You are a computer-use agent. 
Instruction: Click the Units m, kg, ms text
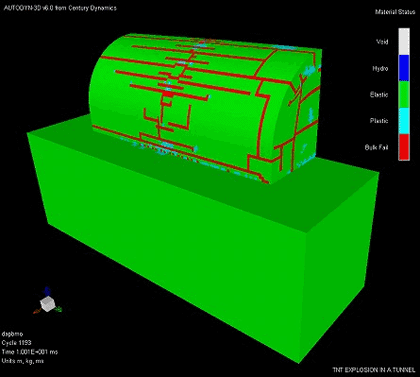coord(23,361)
